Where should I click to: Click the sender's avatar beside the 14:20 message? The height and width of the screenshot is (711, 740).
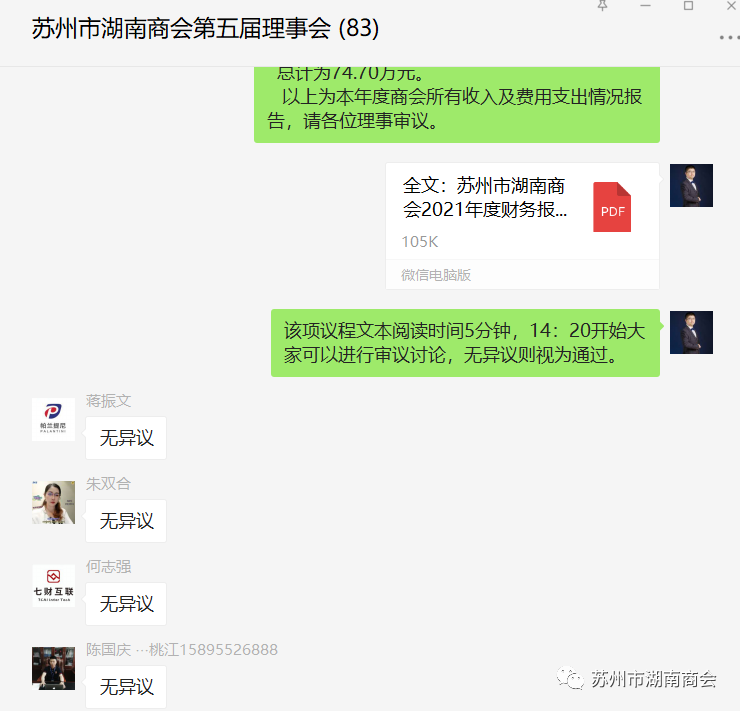pyautogui.click(x=691, y=333)
